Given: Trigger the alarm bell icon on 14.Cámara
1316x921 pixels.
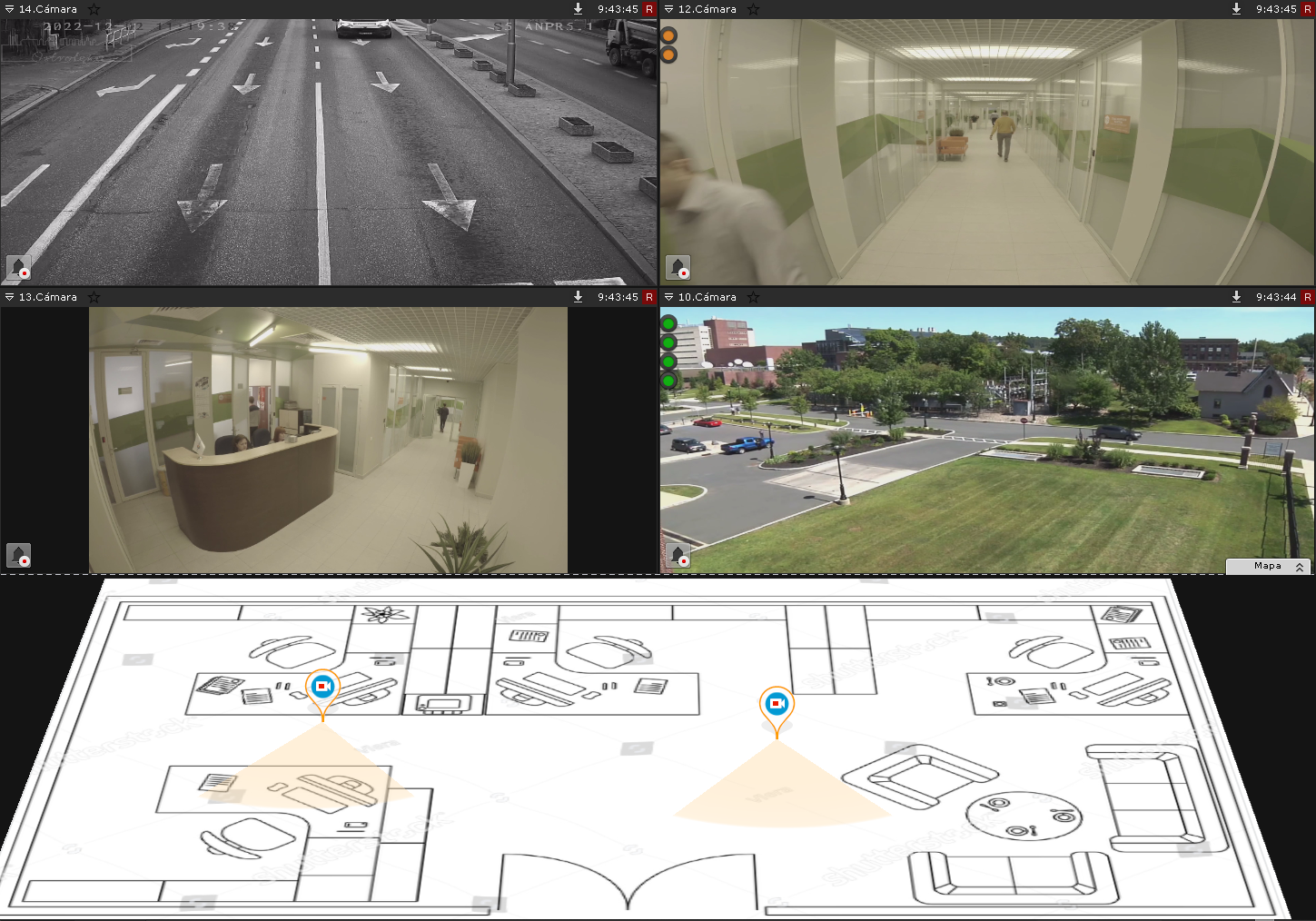Looking at the screenshot, I should coord(19,267).
